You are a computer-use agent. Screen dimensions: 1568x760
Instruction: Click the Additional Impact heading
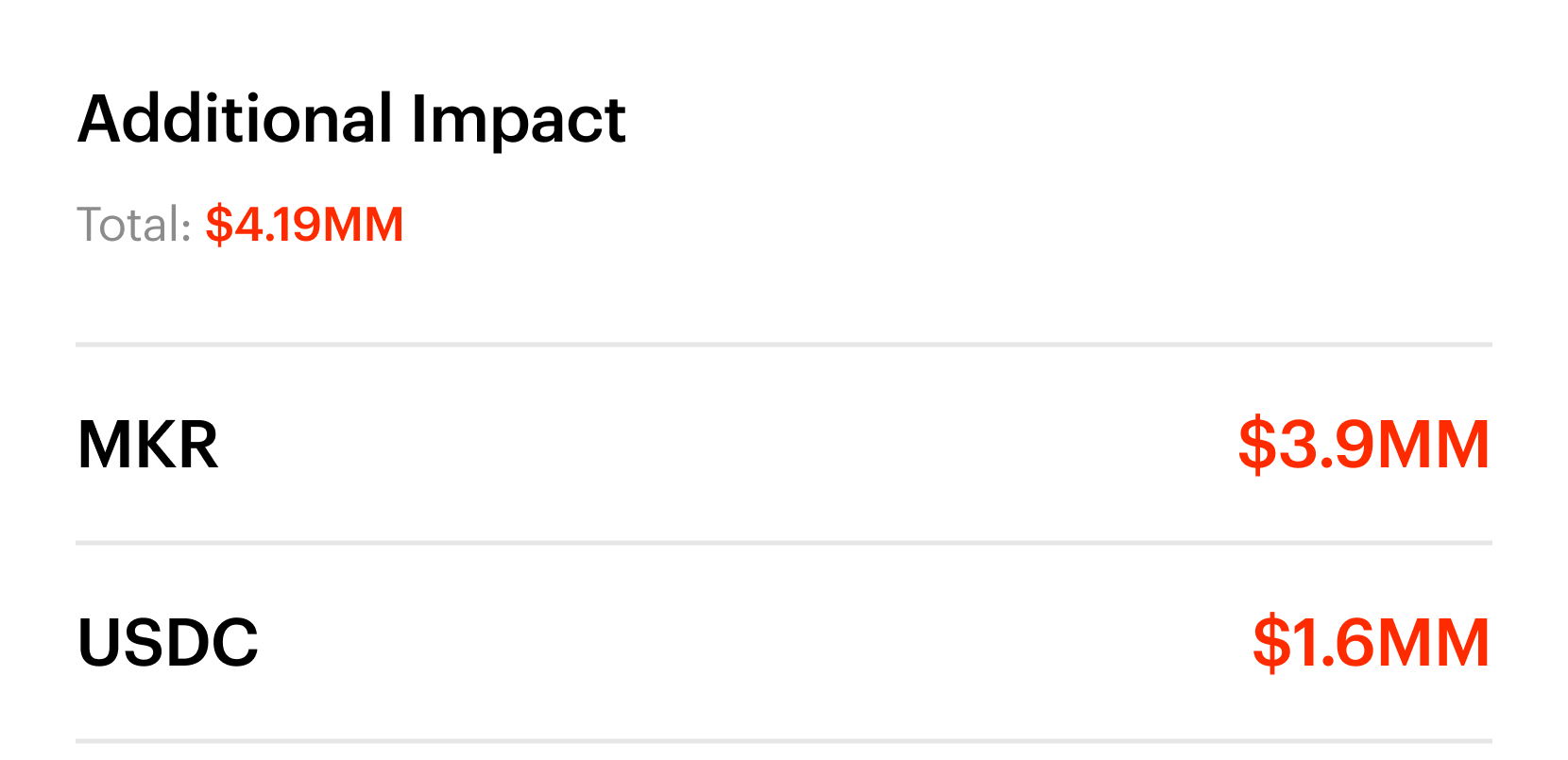point(351,121)
